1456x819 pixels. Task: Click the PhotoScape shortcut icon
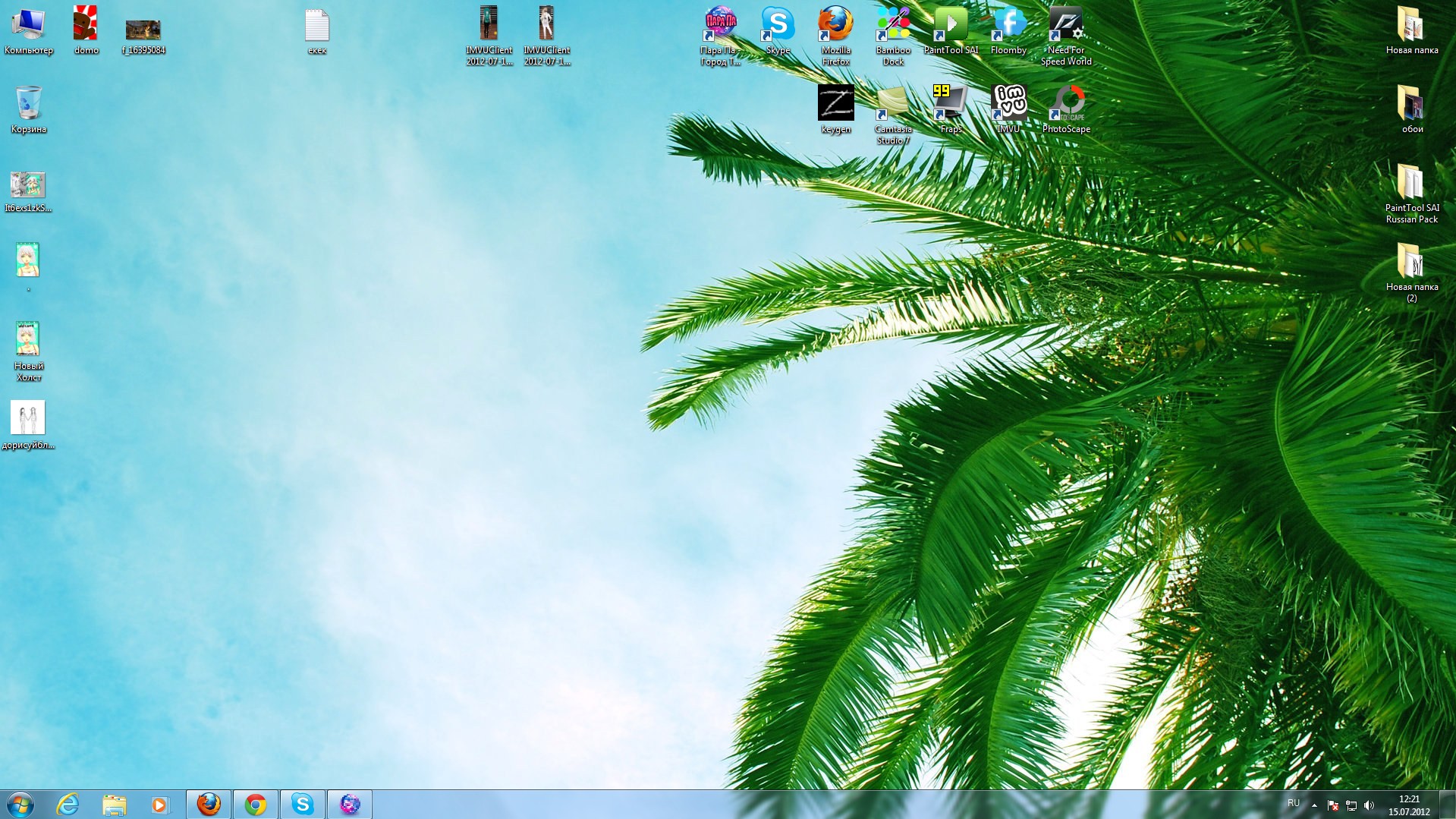pos(1066,110)
